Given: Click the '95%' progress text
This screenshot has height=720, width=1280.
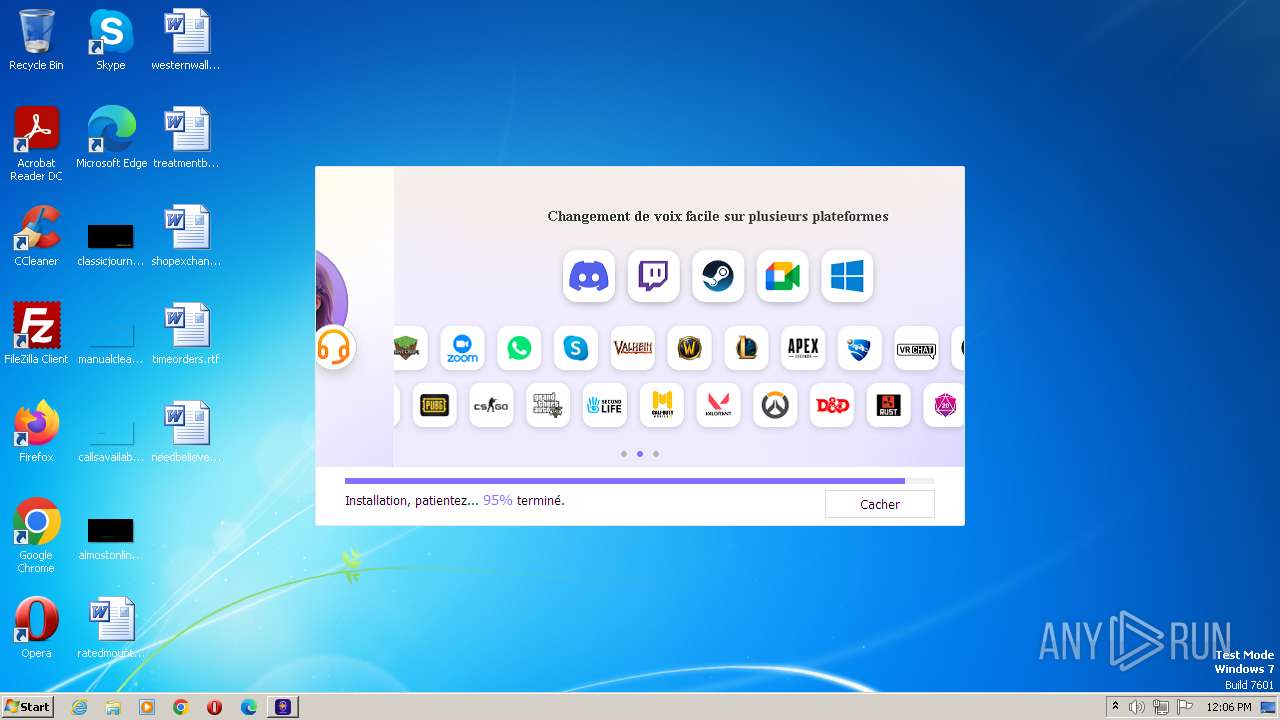Looking at the screenshot, I should 498,500.
